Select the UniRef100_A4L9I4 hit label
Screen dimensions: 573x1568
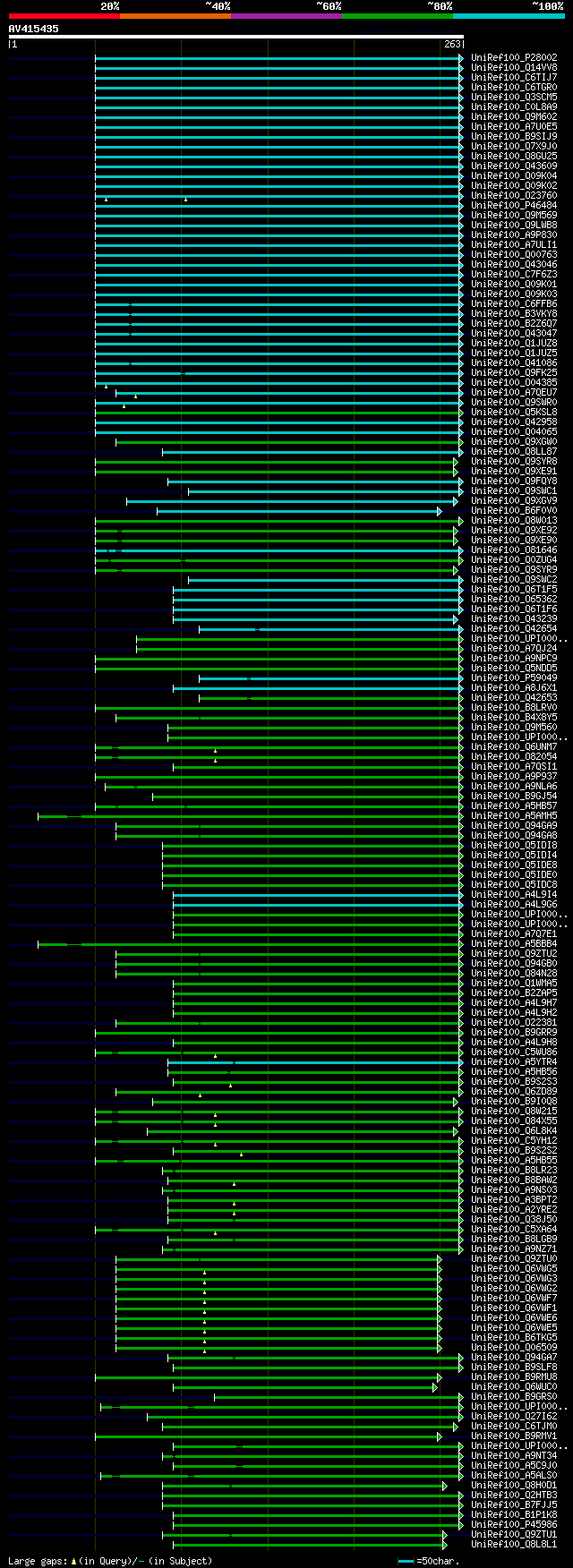pyautogui.click(x=514, y=894)
